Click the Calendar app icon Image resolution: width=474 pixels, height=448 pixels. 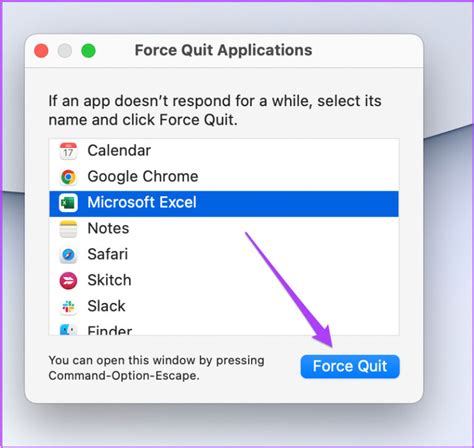pyautogui.click(x=68, y=151)
